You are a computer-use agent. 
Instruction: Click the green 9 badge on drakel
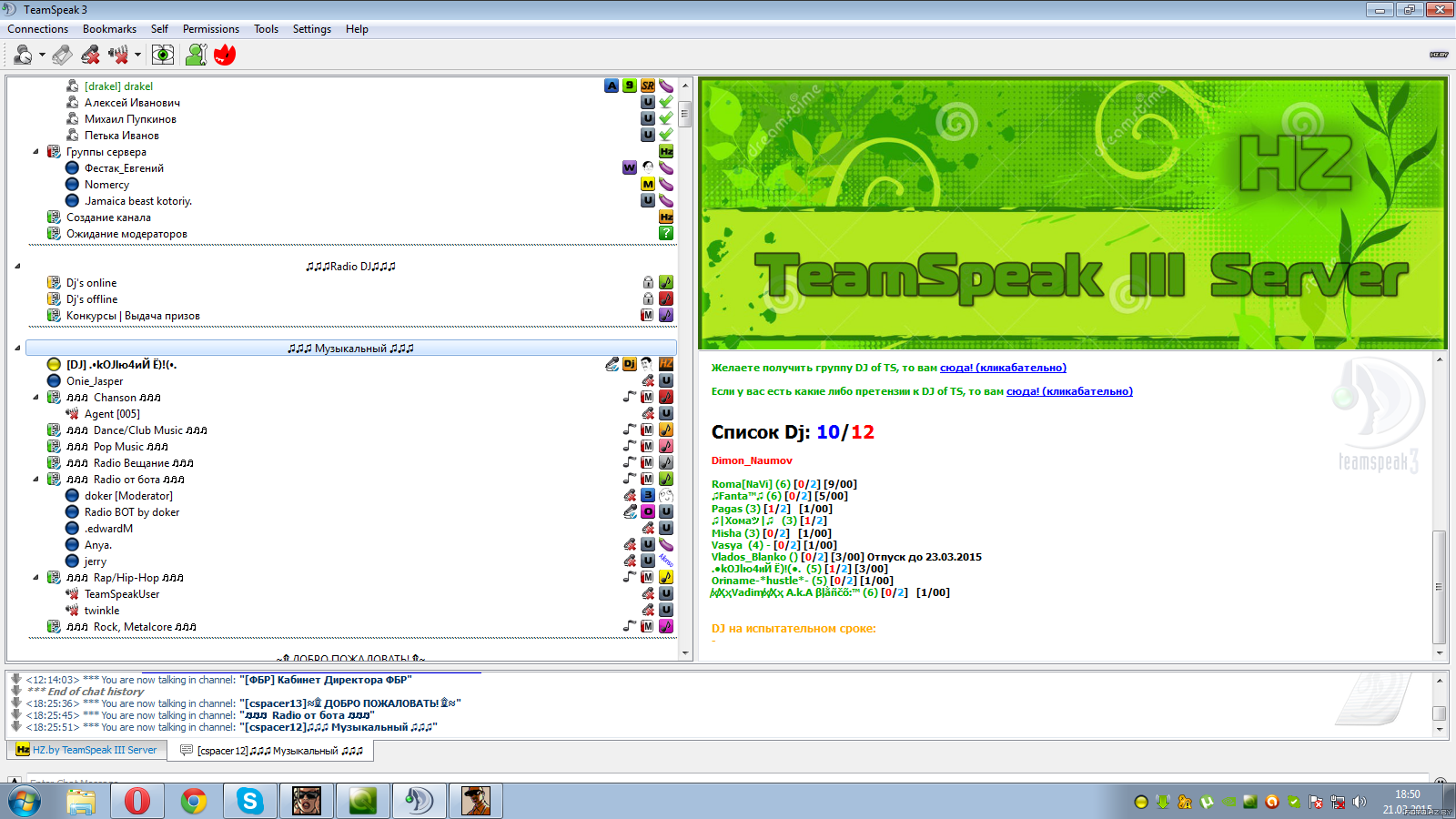click(630, 86)
